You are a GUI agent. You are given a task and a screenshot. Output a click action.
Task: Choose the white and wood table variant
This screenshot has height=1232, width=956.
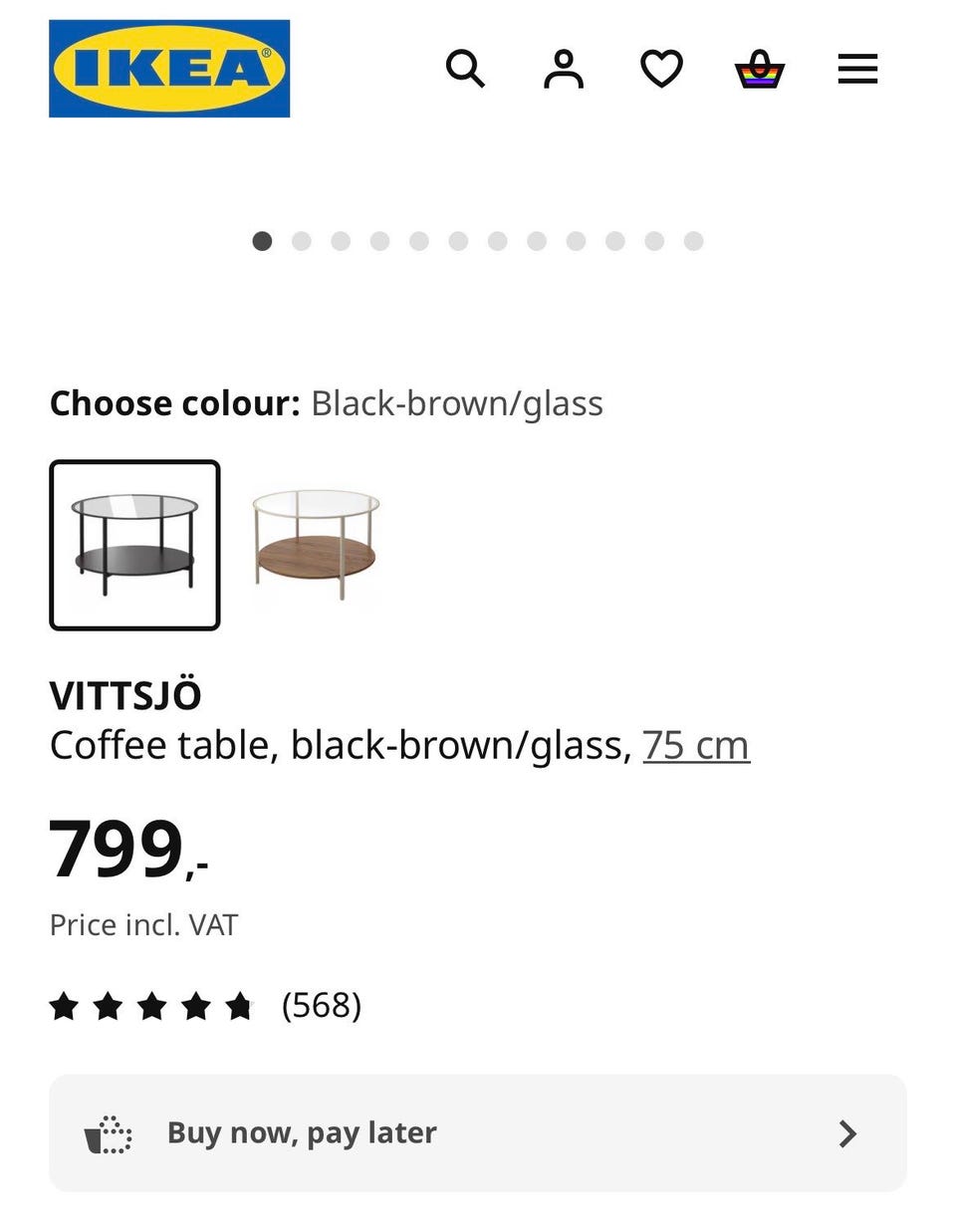point(316,545)
